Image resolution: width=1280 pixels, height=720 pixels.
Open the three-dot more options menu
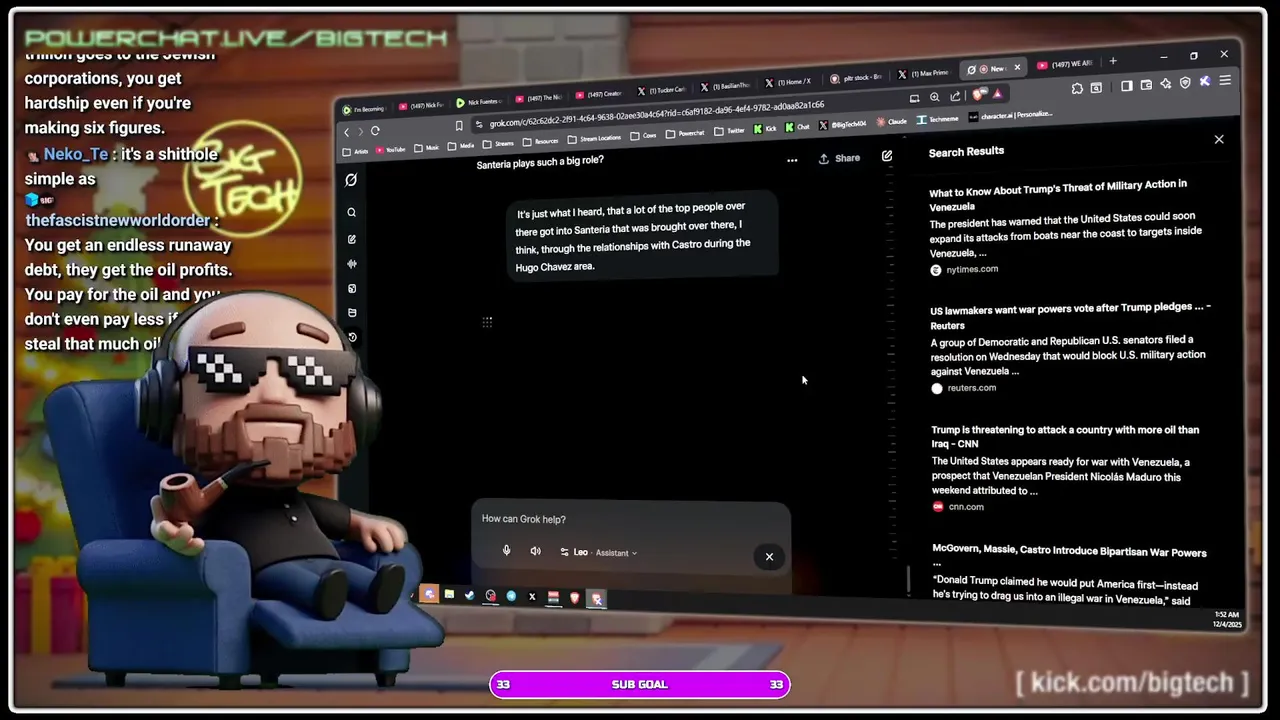792,159
